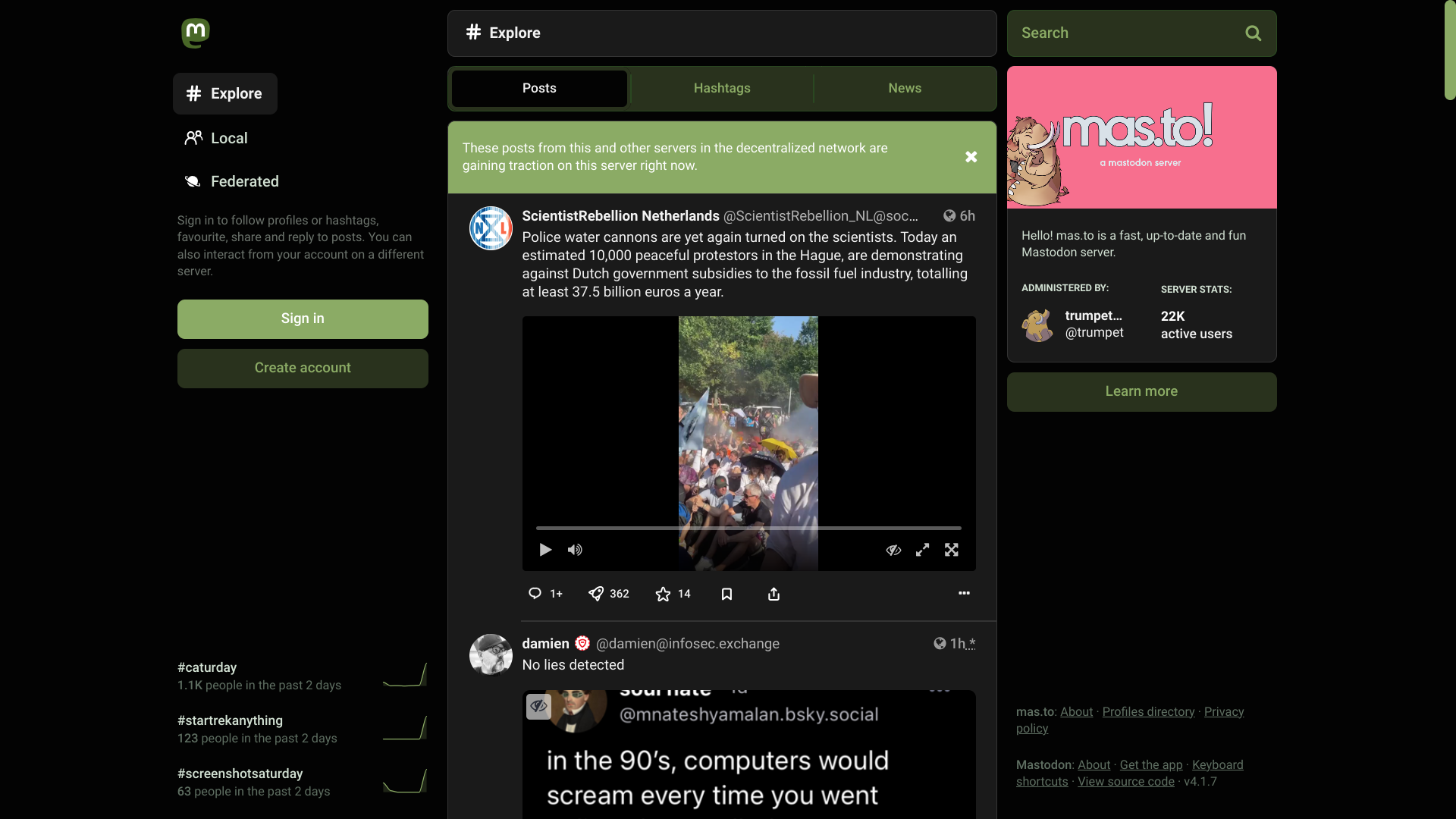Screen dimensions: 1456x819
Task: Open the News tab
Action: [905, 89]
